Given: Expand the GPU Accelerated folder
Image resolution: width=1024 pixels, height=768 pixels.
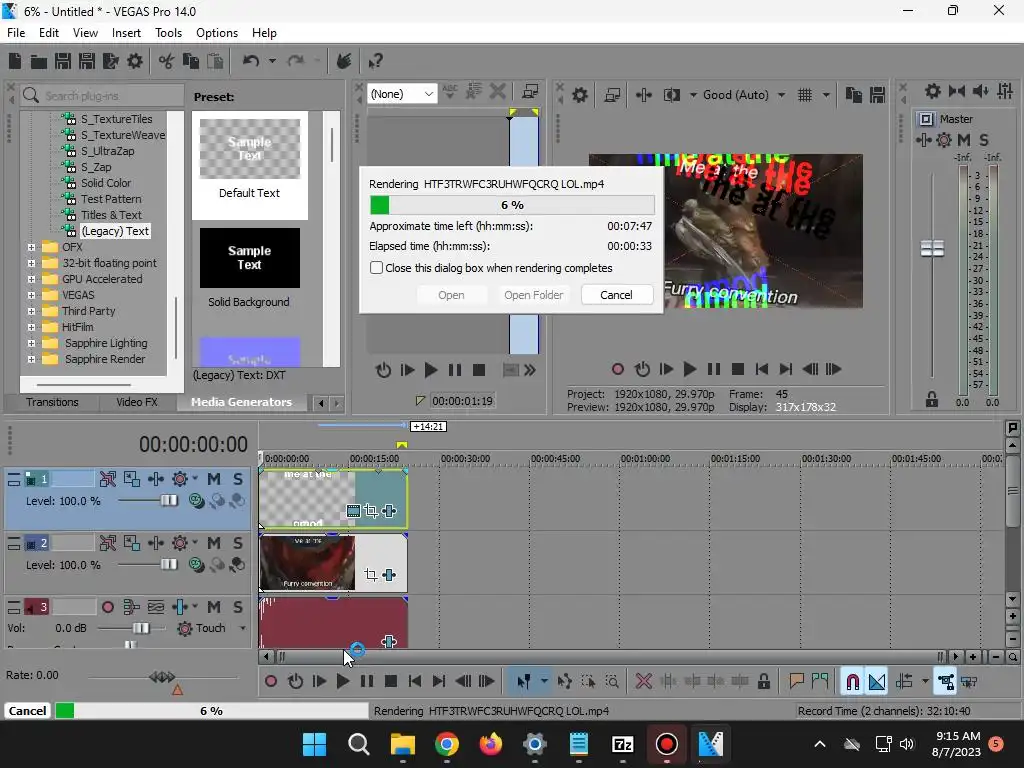Looking at the screenshot, I should (31, 279).
